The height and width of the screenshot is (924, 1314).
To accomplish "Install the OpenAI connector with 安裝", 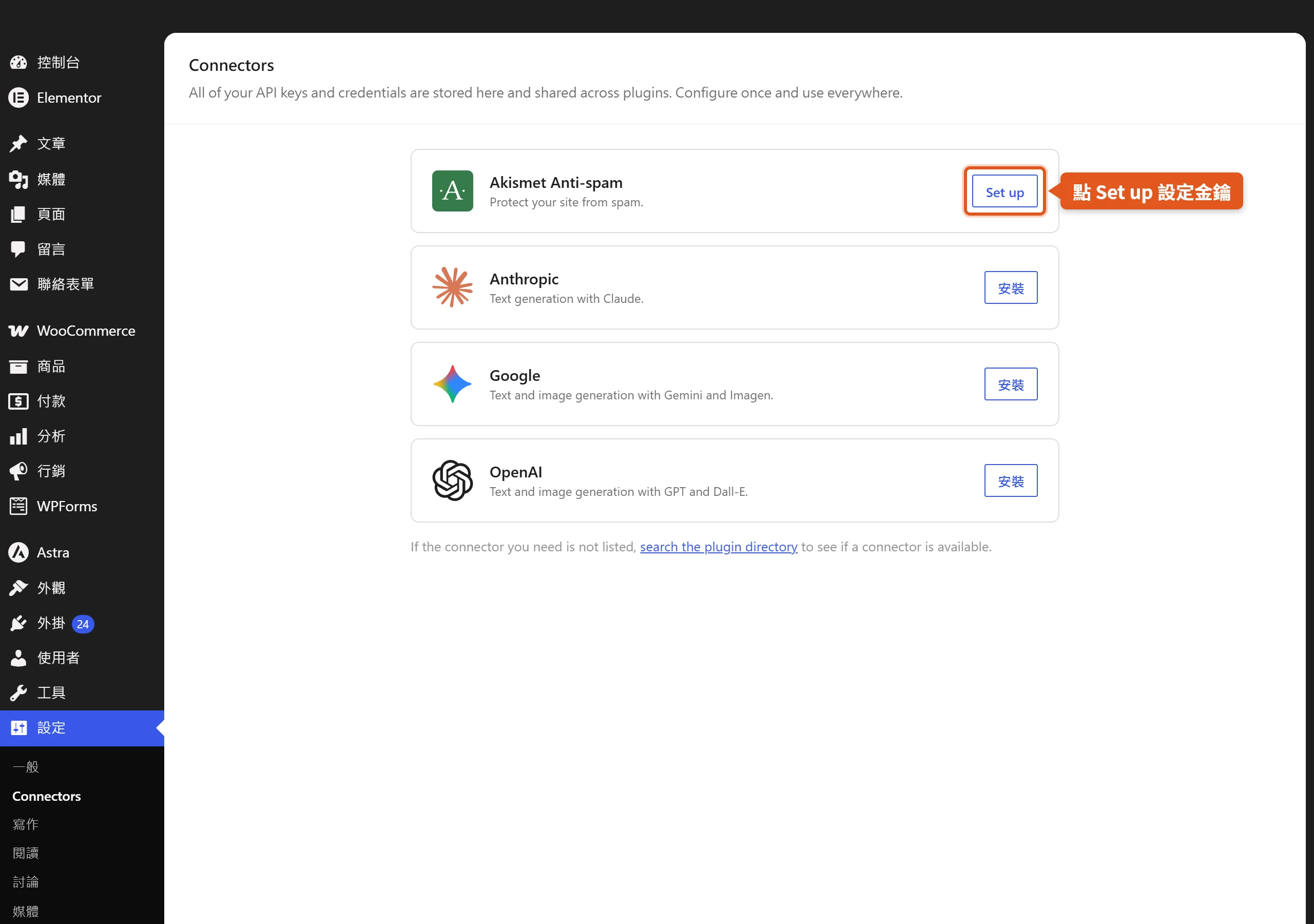I will (x=1011, y=480).
